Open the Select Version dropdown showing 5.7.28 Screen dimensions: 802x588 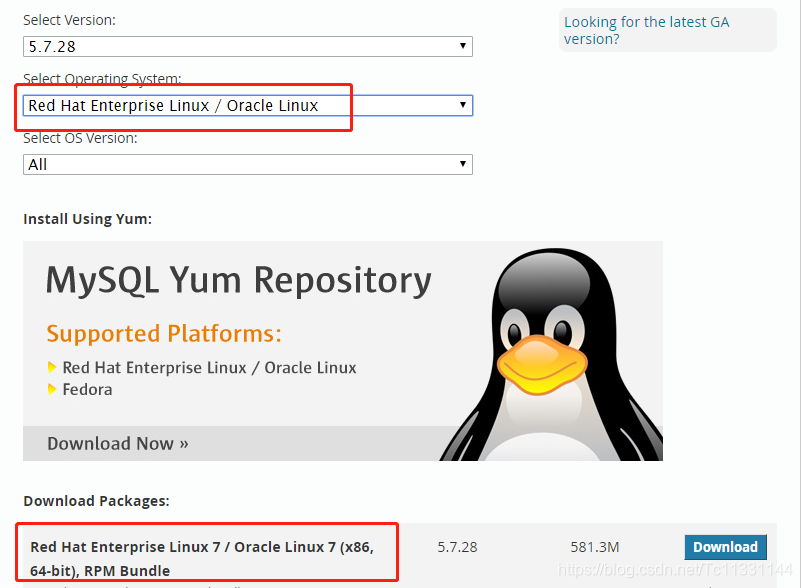(x=248, y=47)
